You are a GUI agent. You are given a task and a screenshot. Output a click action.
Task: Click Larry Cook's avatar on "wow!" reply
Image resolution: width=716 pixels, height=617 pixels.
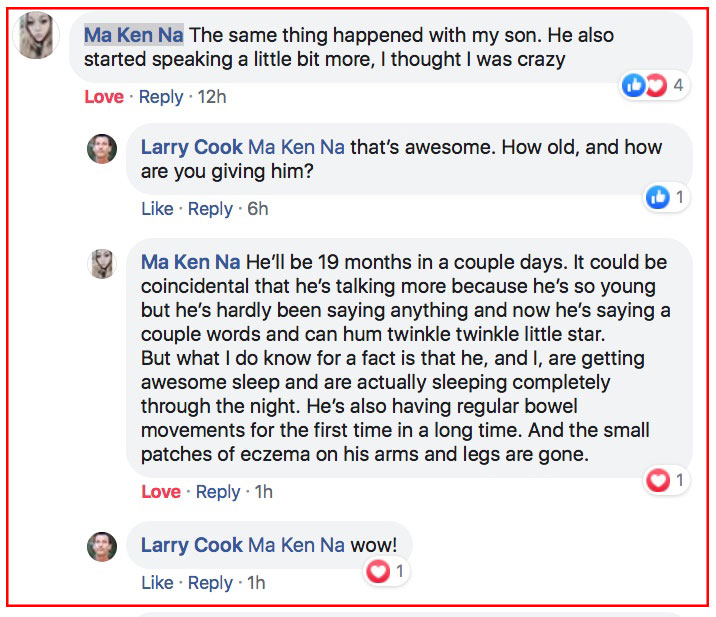102,546
